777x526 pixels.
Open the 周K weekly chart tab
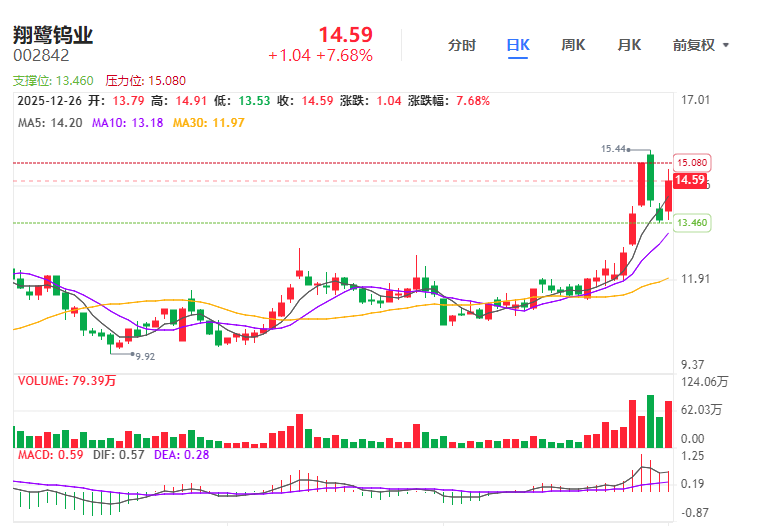pos(573,46)
